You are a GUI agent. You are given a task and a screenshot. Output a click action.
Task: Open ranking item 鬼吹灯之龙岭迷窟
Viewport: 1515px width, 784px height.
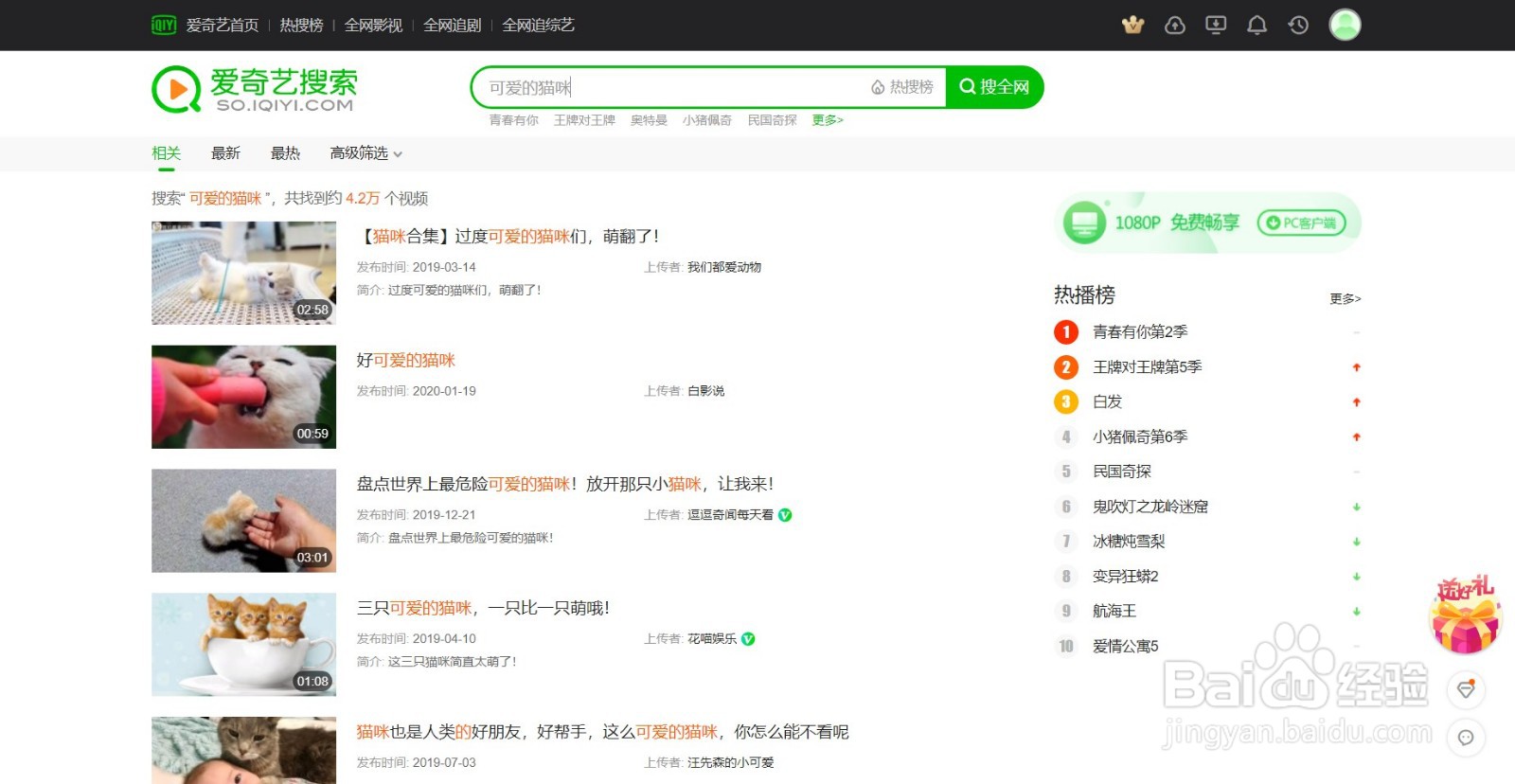tap(1150, 507)
